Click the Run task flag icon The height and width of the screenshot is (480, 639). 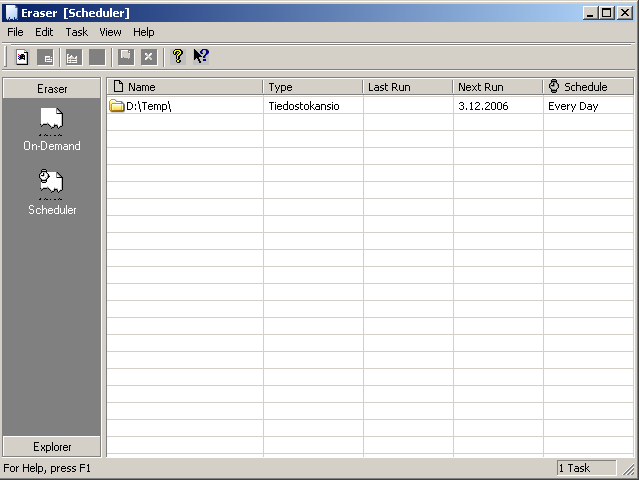[x=126, y=57]
